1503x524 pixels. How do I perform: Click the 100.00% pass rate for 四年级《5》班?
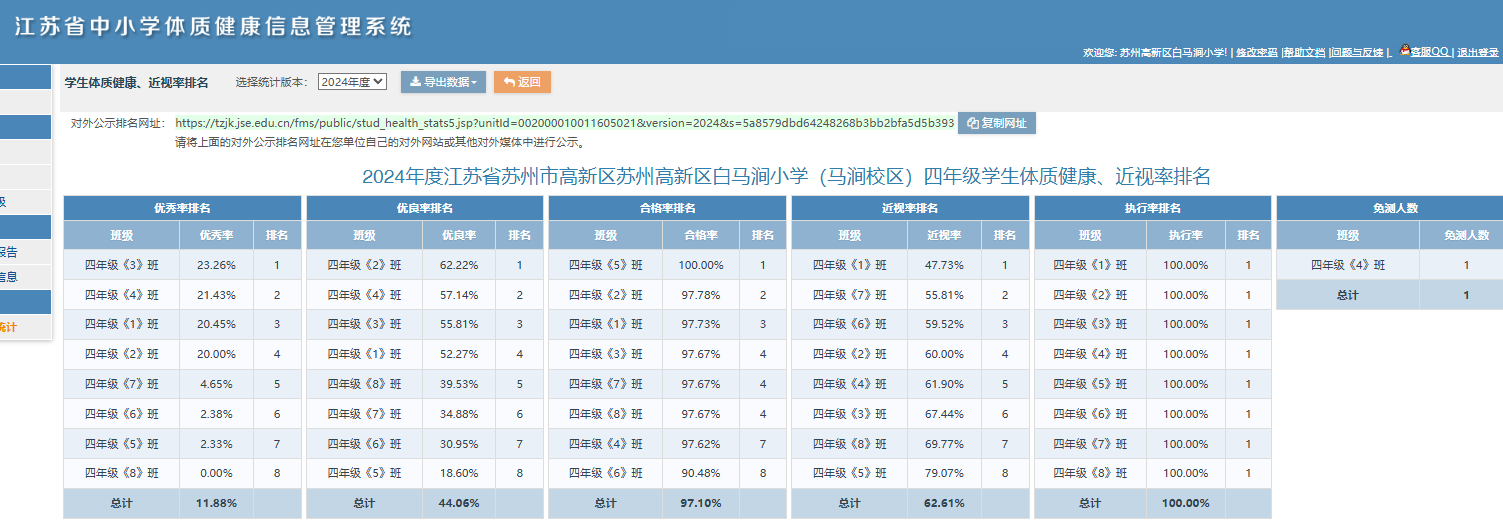point(701,265)
